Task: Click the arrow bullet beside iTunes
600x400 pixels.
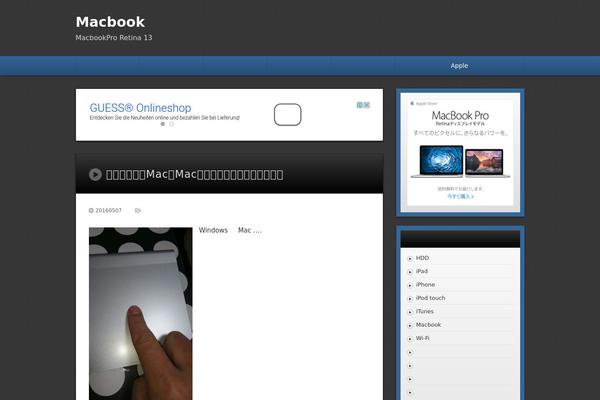Action: pyautogui.click(x=410, y=312)
